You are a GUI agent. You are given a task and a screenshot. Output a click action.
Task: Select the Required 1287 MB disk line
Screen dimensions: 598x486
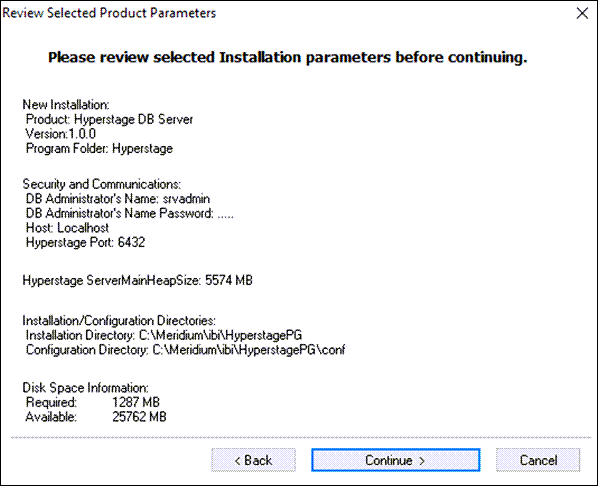93,402
